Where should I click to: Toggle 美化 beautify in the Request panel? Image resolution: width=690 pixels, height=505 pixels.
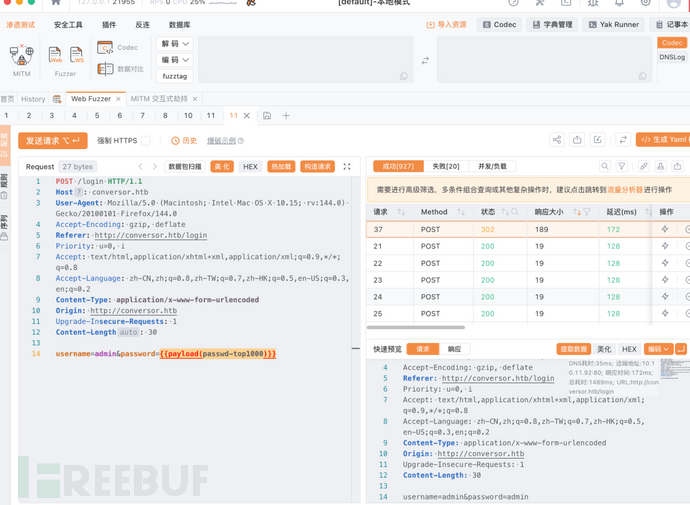click(222, 167)
